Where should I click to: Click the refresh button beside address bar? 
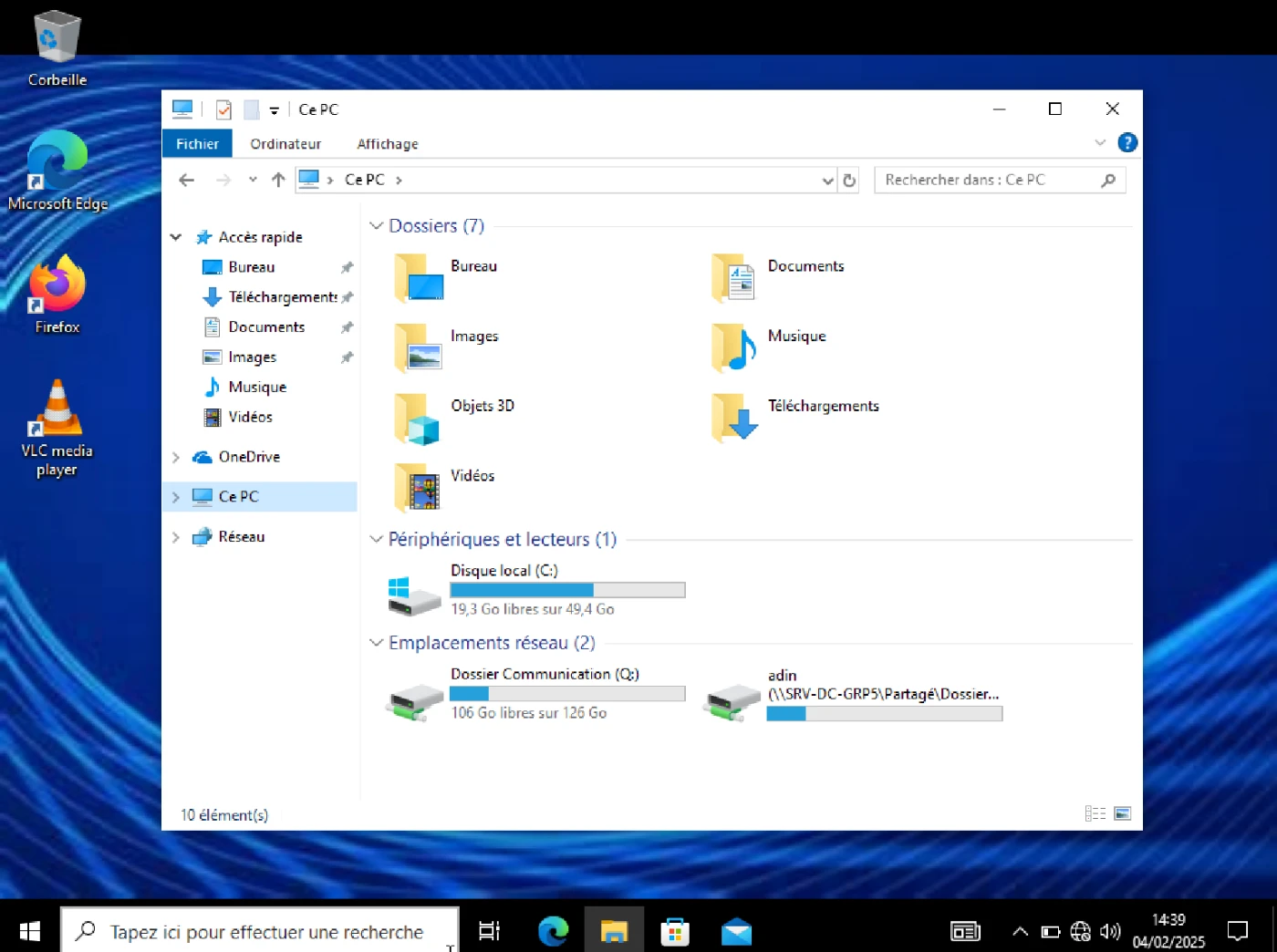849,181
